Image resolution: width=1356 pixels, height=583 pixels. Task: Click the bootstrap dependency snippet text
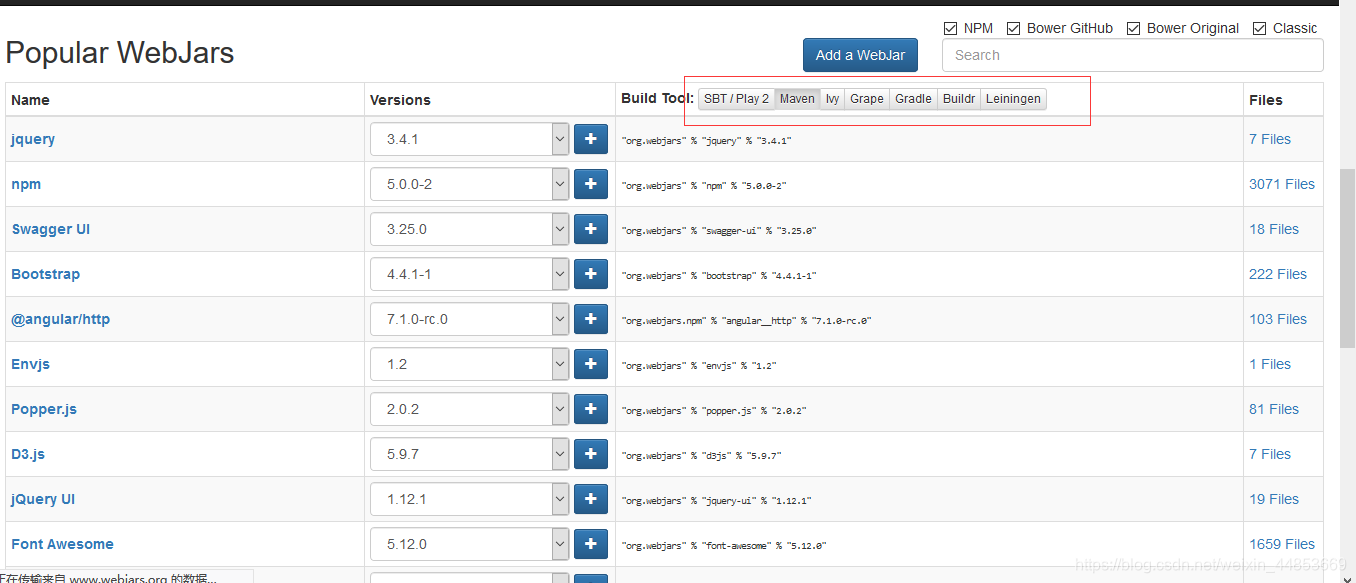719,276
